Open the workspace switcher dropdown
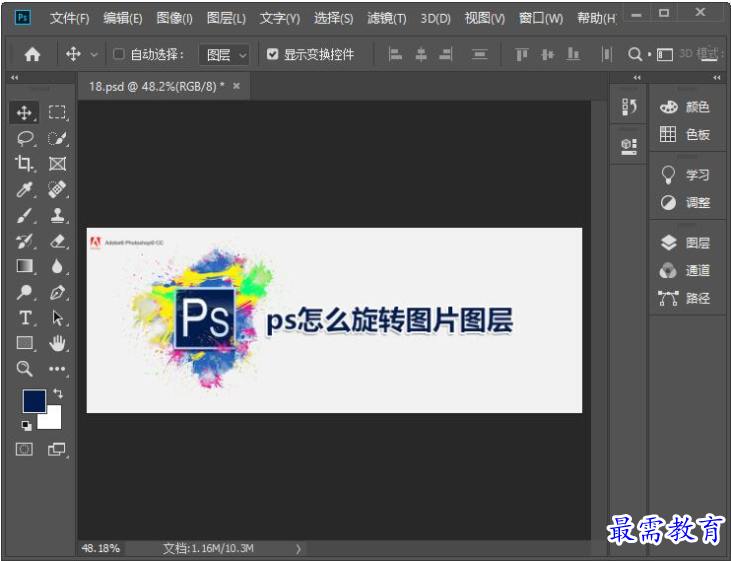The image size is (731, 561). pyautogui.click(x=664, y=55)
